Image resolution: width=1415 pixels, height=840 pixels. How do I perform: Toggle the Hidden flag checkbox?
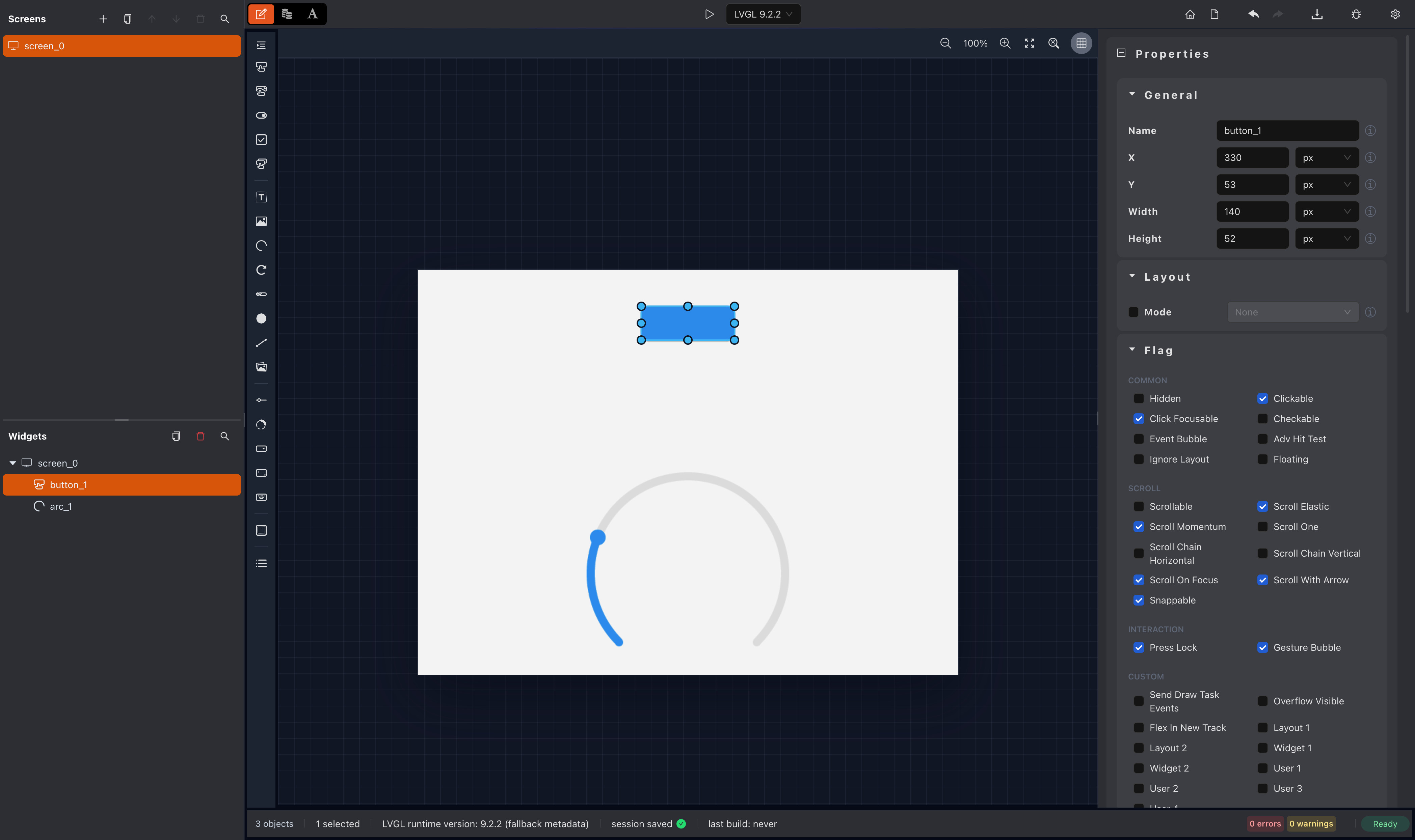pos(1139,398)
